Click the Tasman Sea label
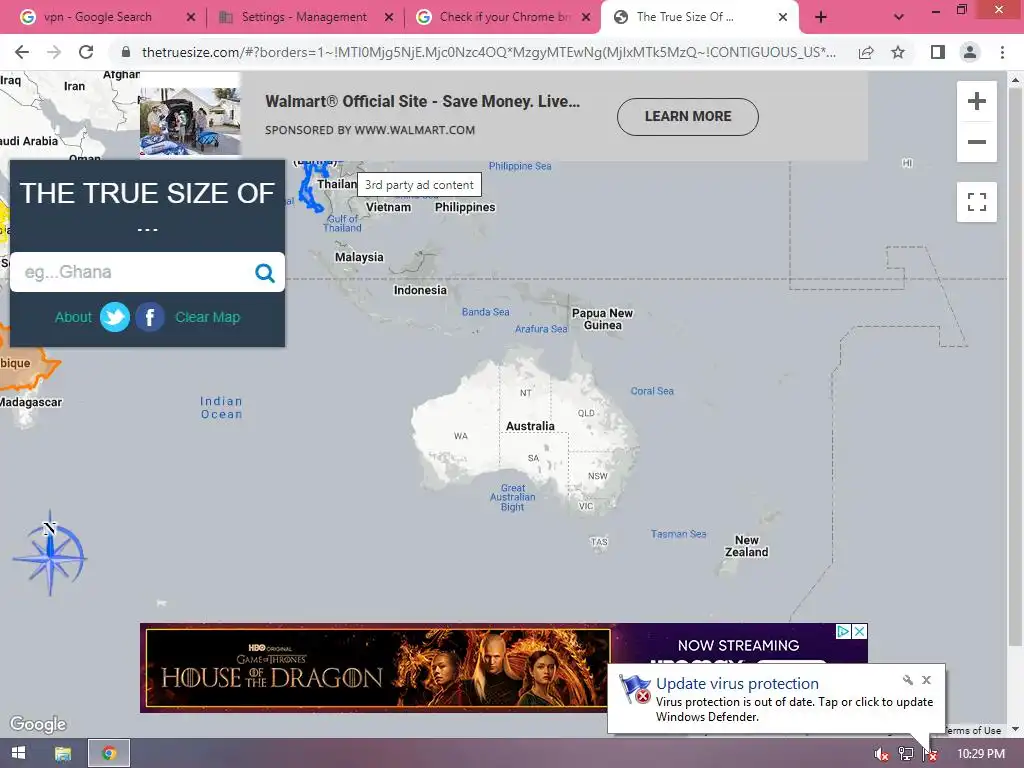The image size is (1024, 768). (679, 534)
